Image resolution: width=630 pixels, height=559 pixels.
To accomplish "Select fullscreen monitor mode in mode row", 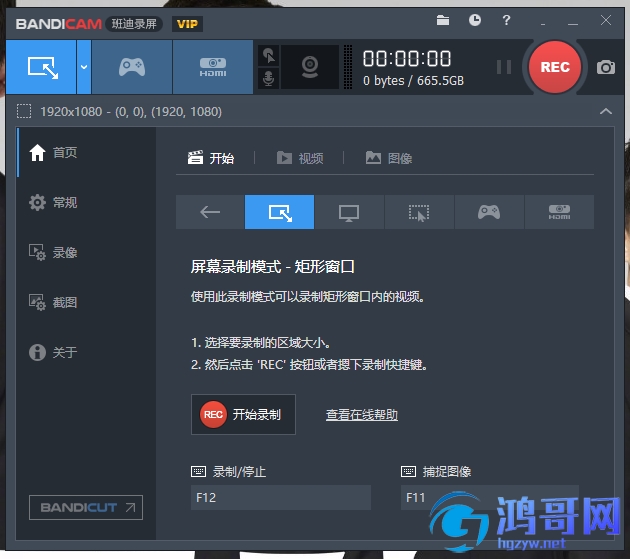I will pyautogui.click(x=349, y=212).
